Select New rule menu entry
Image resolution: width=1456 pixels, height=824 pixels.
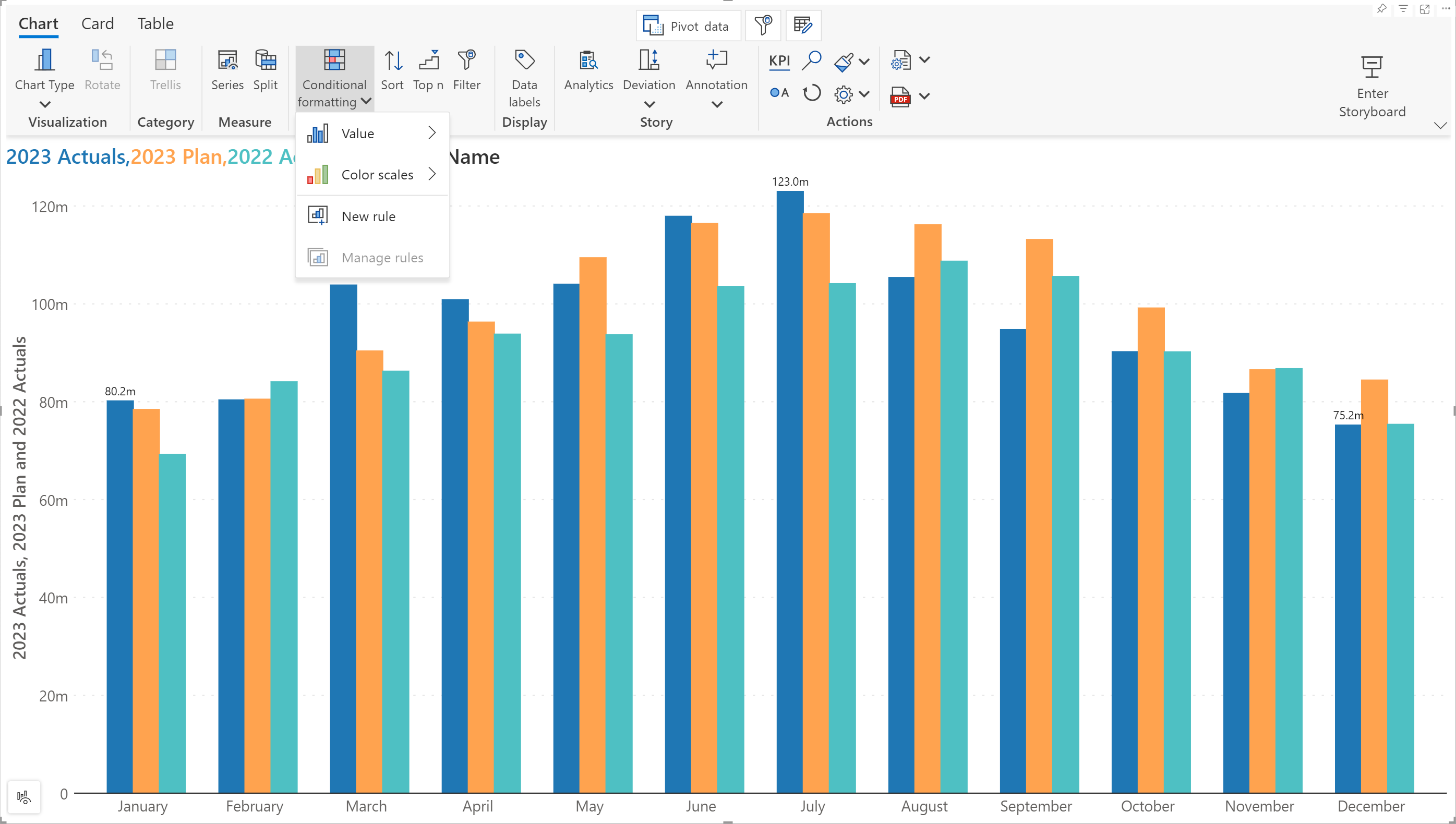(368, 216)
